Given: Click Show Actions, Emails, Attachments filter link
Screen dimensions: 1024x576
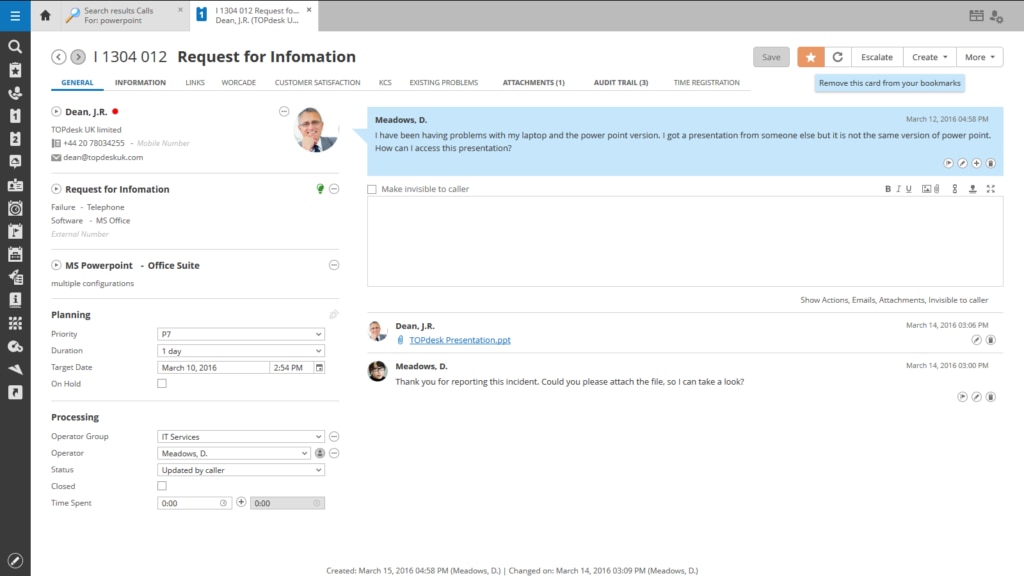Looking at the screenshot, I should (894, 300).
